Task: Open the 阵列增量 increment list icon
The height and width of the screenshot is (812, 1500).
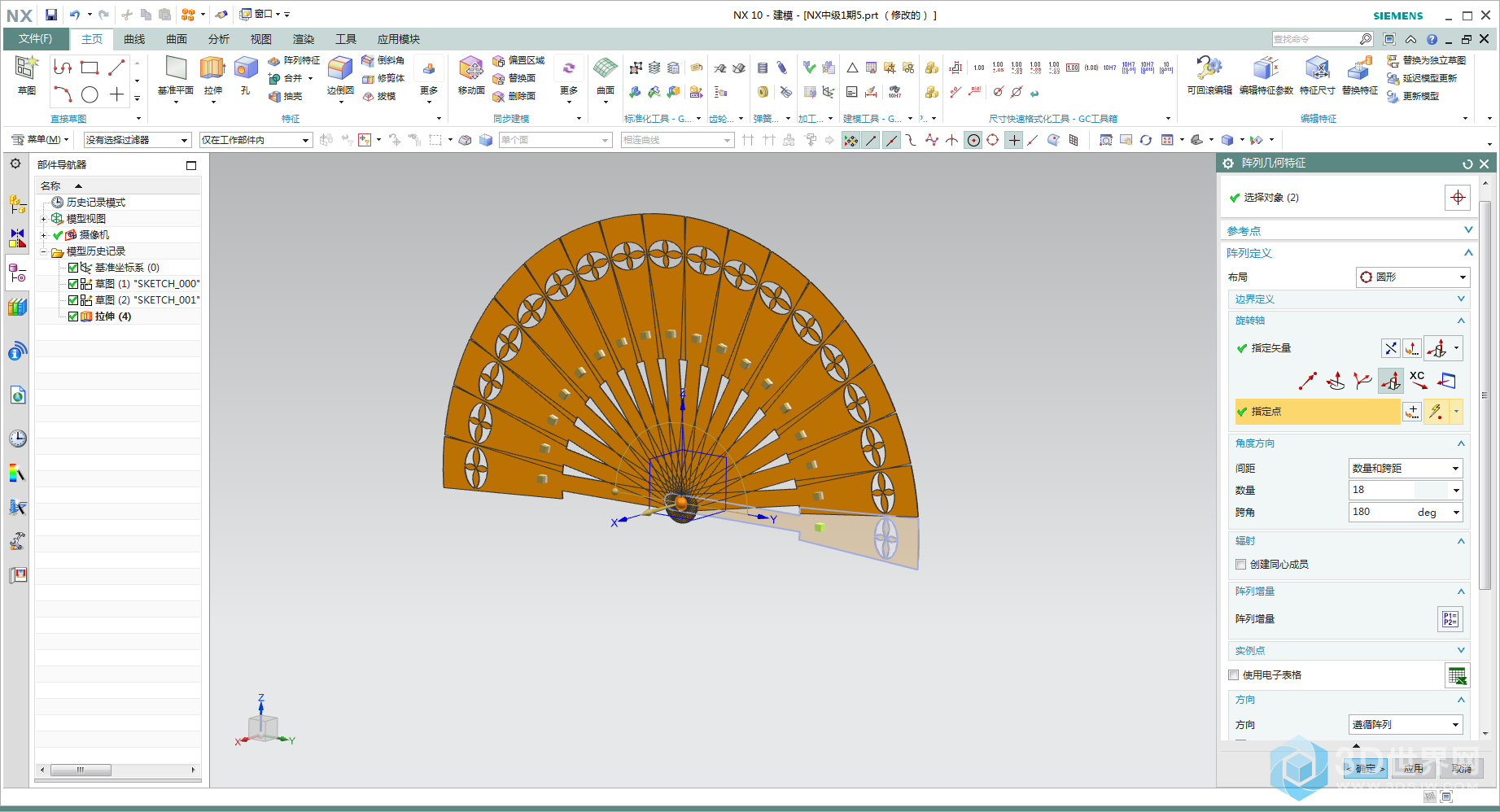Action: coord(1450,619)
